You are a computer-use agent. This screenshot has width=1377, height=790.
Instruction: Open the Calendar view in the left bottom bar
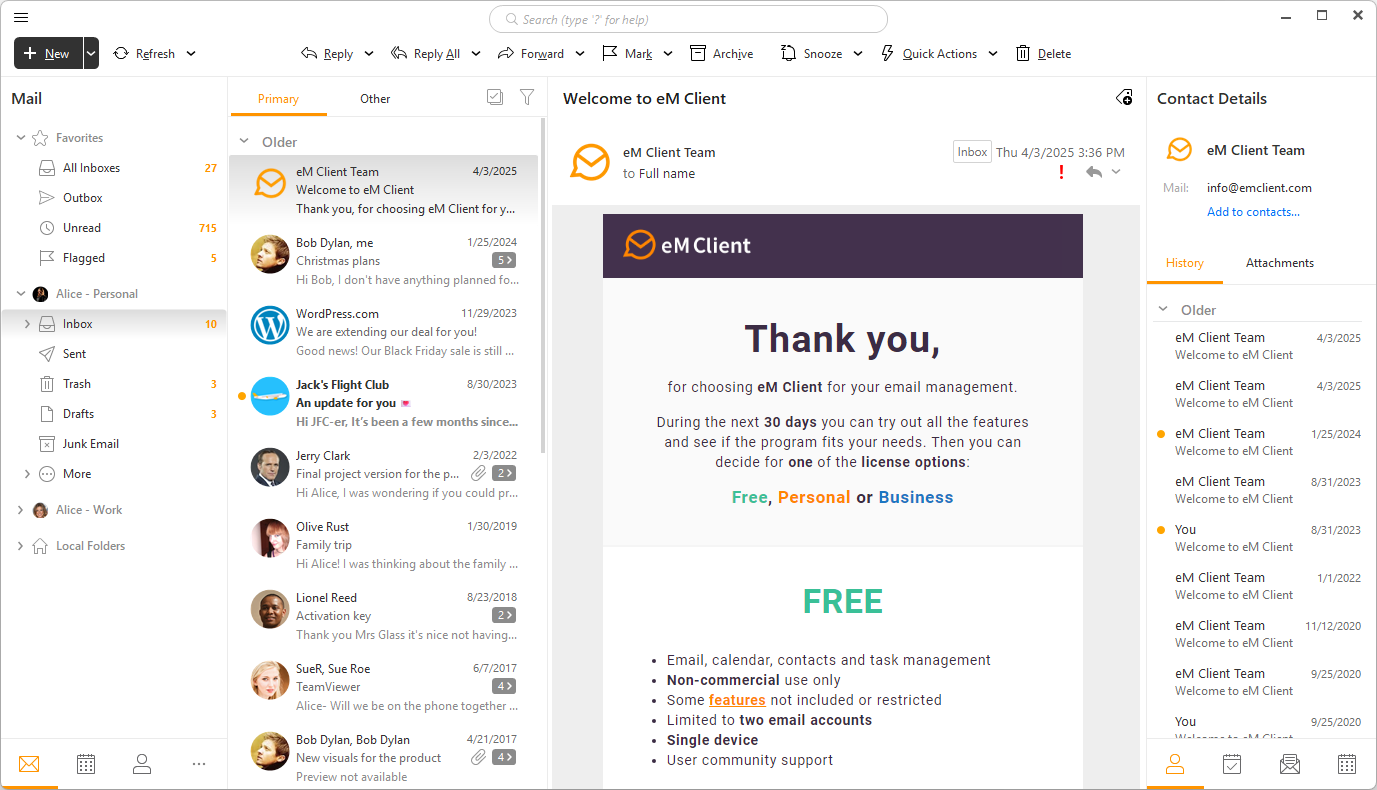[86, 764]
